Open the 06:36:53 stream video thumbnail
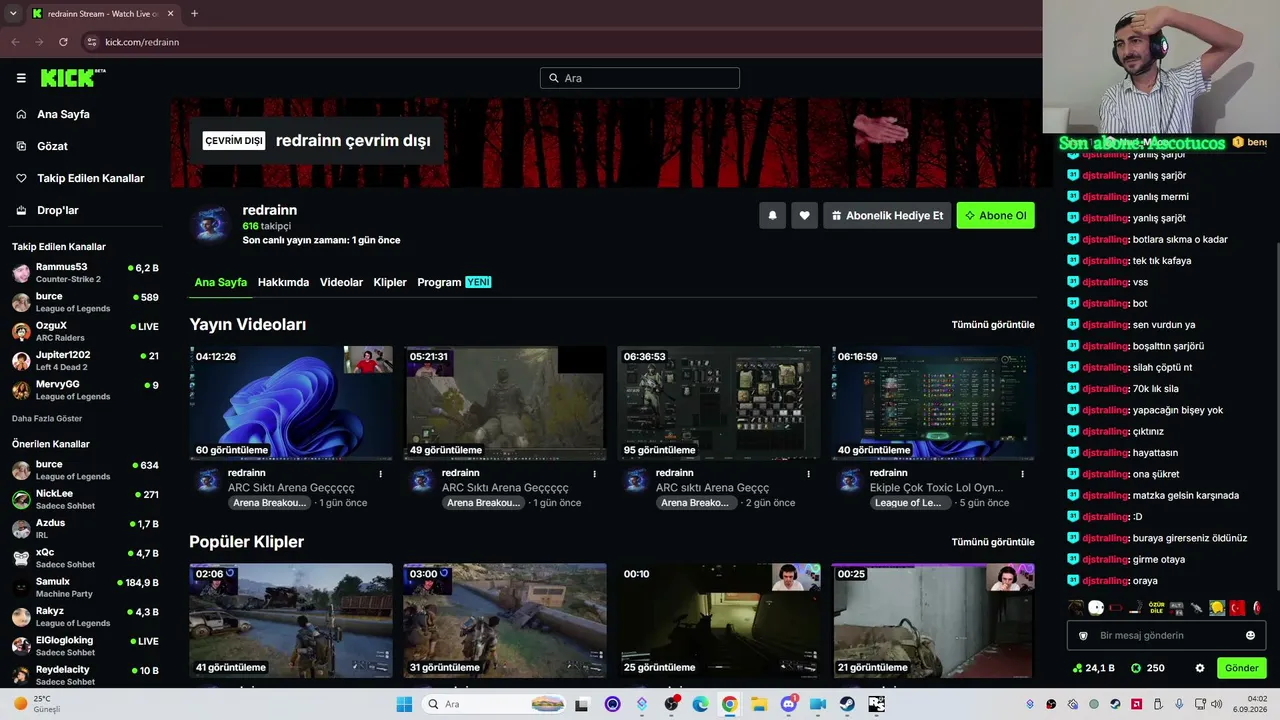 719,403
